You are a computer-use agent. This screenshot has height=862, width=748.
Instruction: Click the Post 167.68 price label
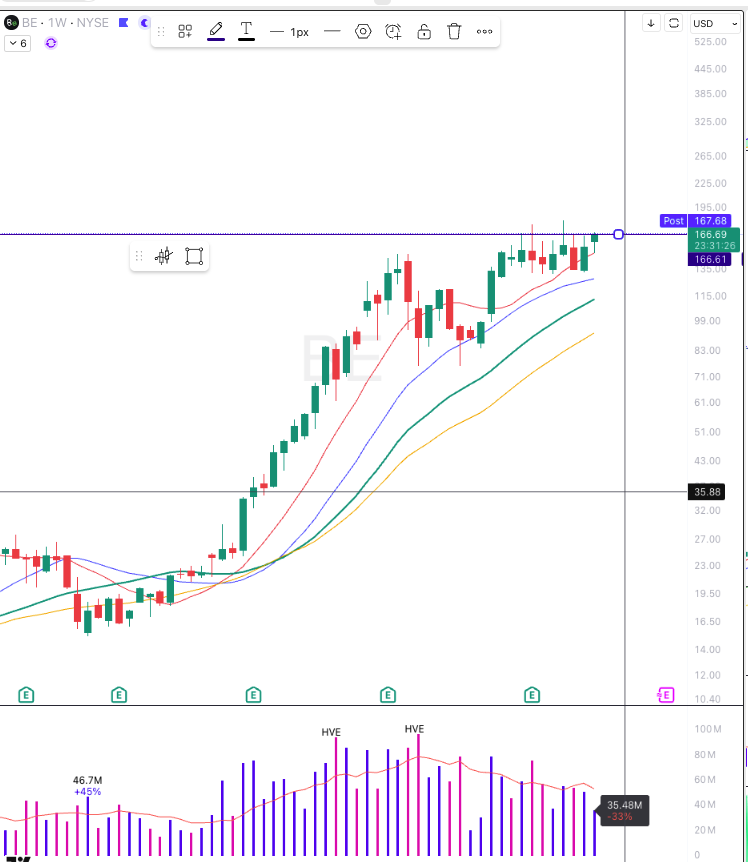(695, 220)
